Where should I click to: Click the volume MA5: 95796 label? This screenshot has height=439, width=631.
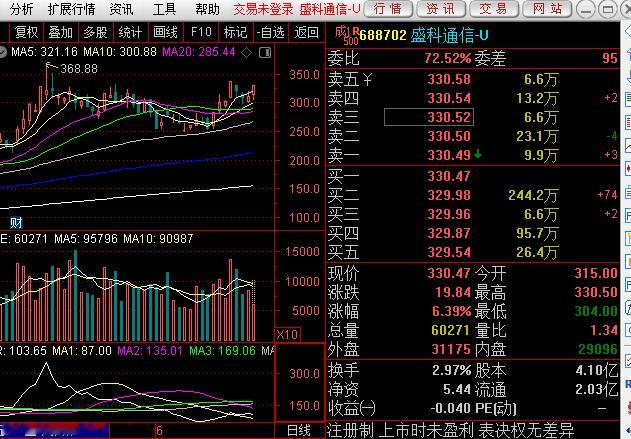(x=86, y=239)
